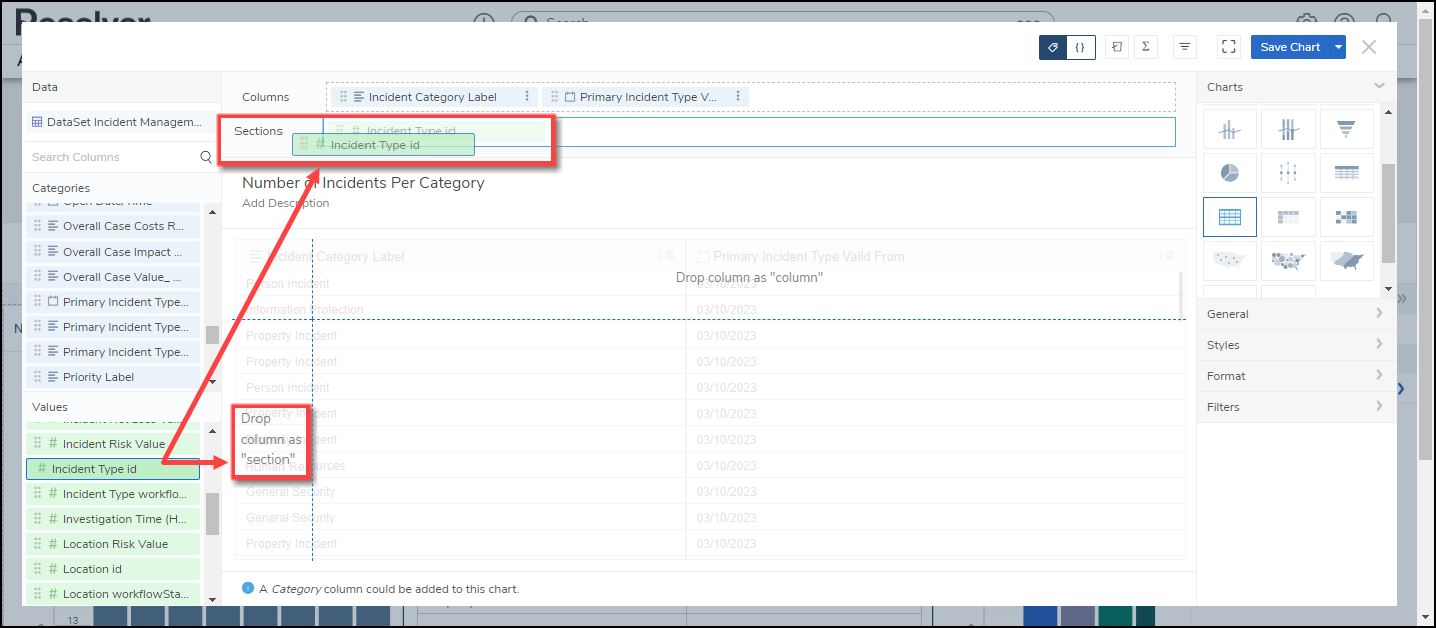This screenshot has width=1436, height=628.
Task: Select Investigation Time (H... value column
Action: coord(113,519)
